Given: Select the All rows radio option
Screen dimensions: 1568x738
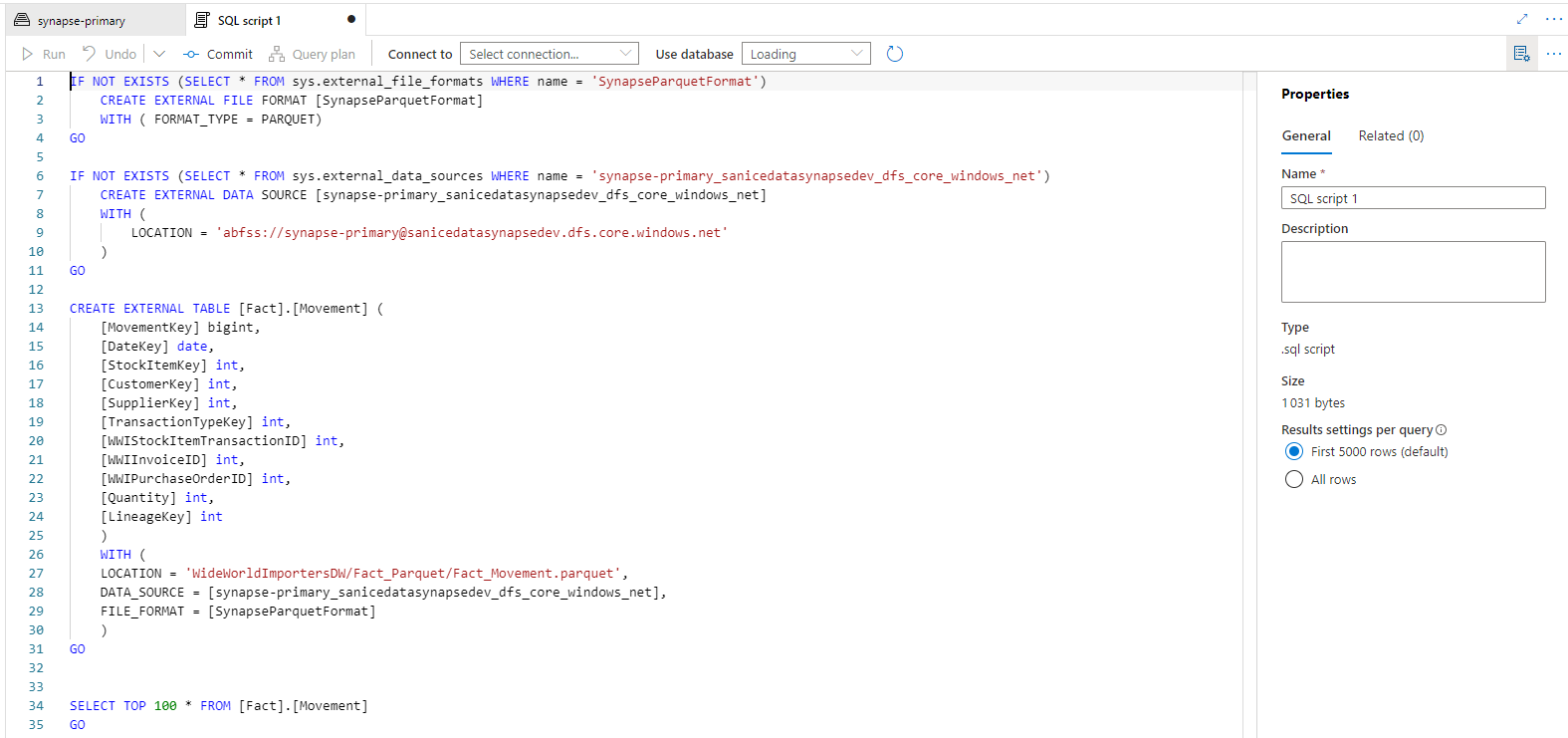Looking at the screenshot, I should (1294, 479).
